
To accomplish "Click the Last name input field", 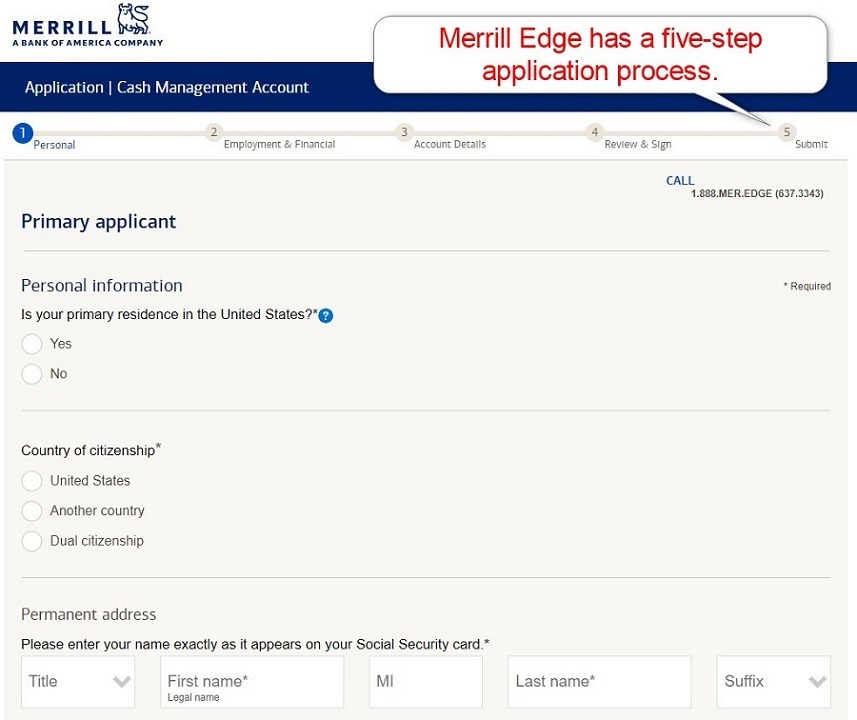I will [598, 681].
